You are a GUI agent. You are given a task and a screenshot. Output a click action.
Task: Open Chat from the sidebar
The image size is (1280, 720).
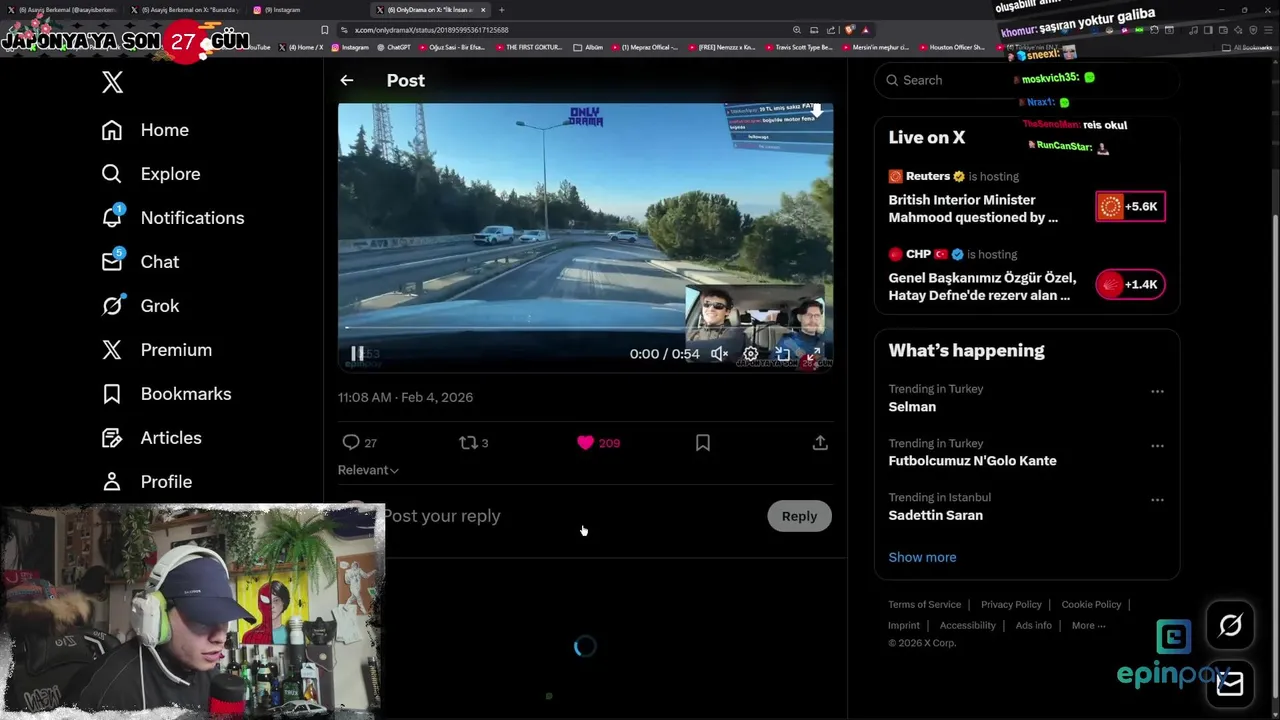tap(140, 262)
